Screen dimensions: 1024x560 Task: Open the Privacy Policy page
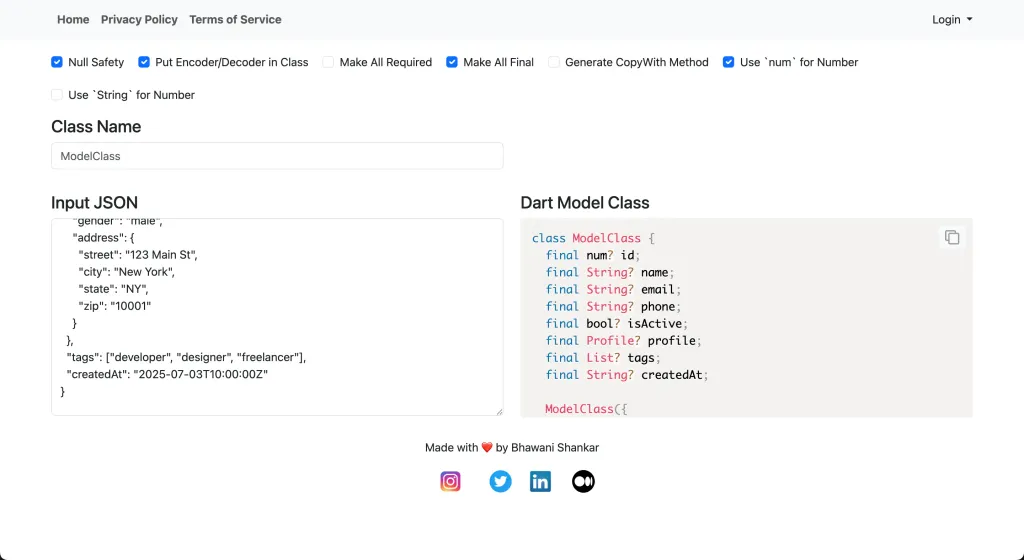click(x=139, y=20)
